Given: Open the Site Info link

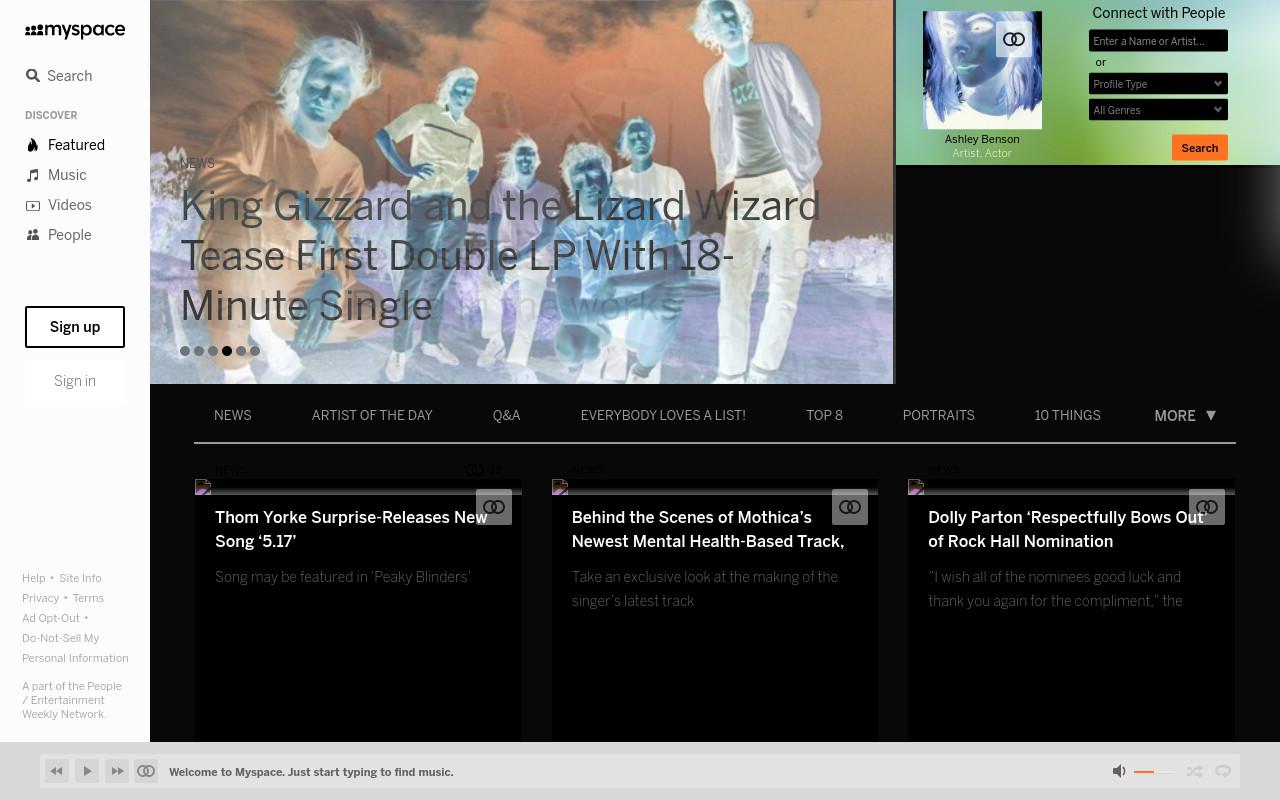Looking at the screenshot, I should pos(80,578).
